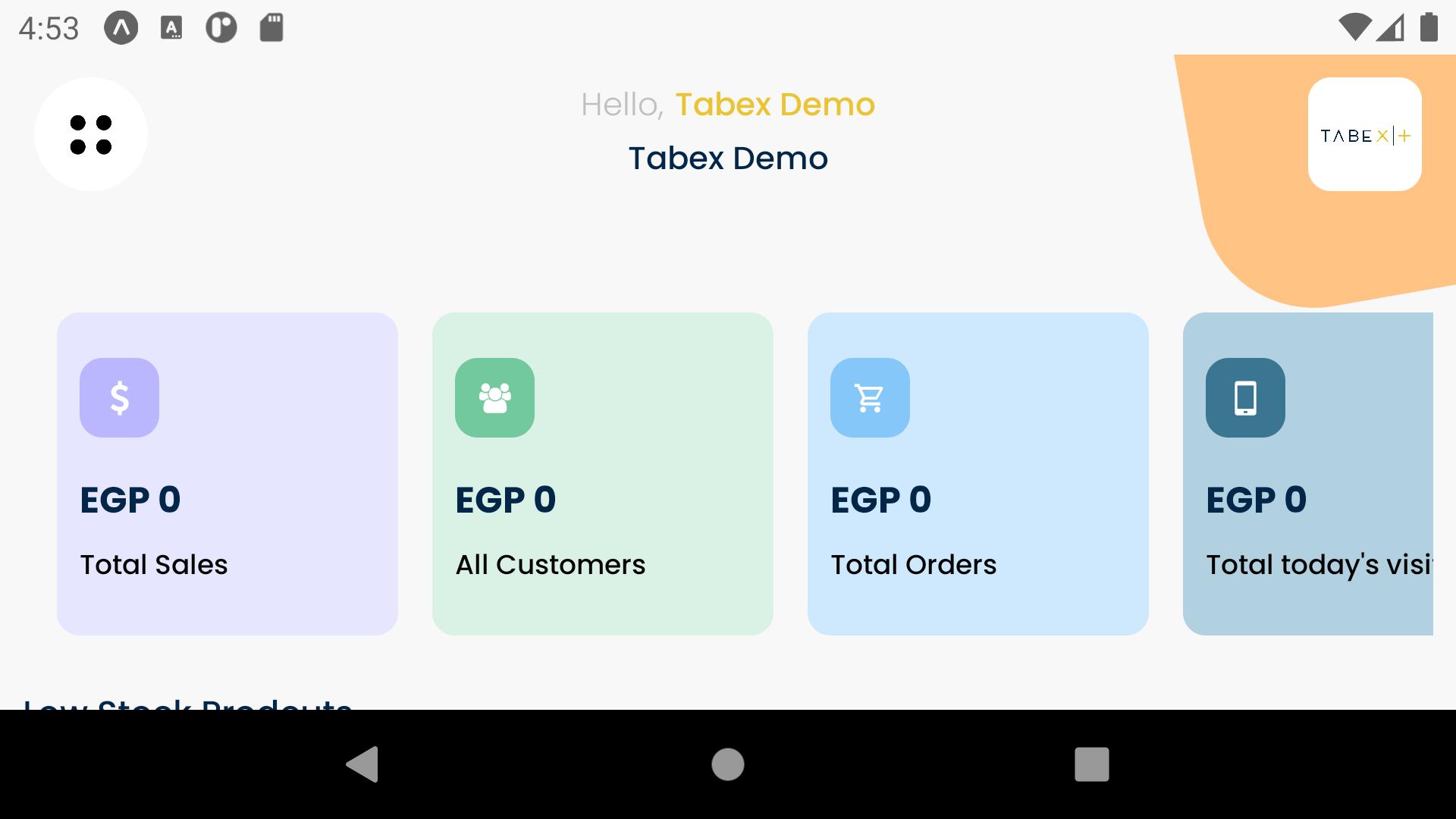Tap the Tabex logo tile
Screen dimensions: 1456x819
point(1364,134)
